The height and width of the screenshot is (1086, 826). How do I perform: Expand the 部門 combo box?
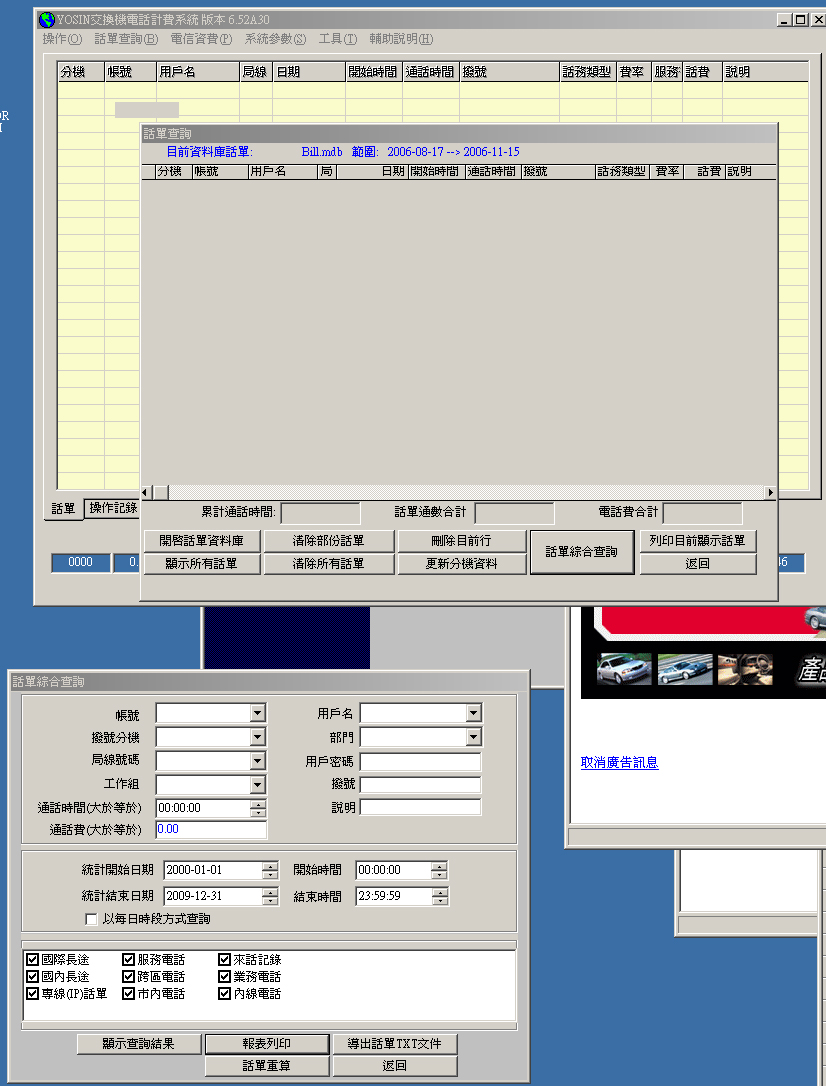click(473, 737)
